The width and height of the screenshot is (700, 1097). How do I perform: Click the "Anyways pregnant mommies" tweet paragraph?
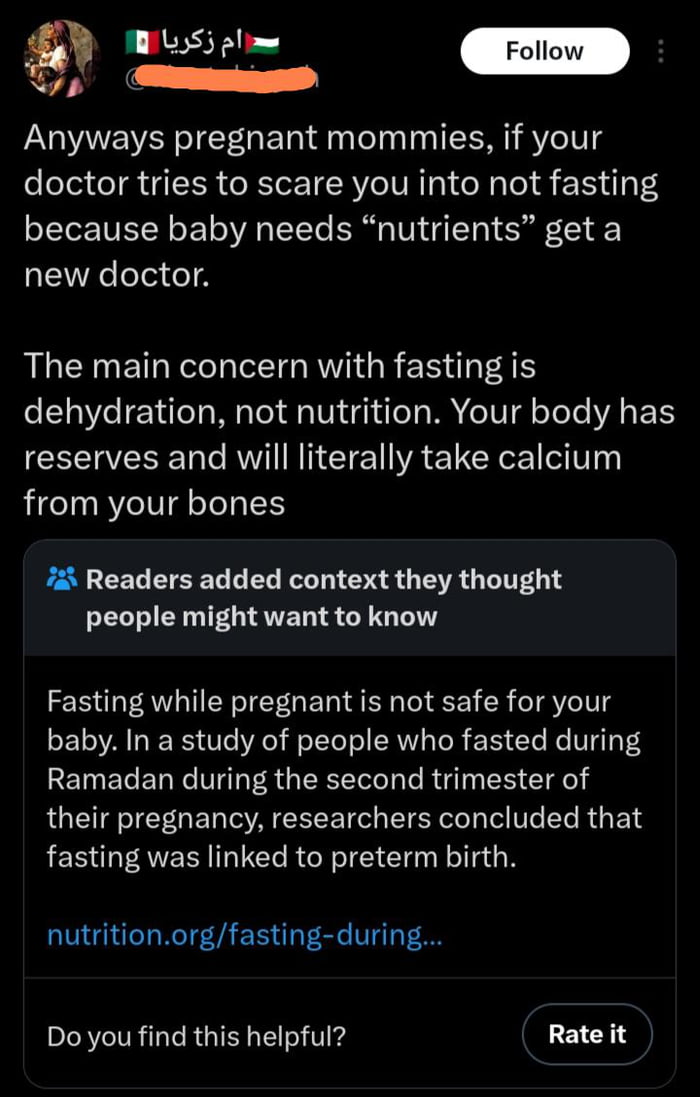[x=340, y=207]
